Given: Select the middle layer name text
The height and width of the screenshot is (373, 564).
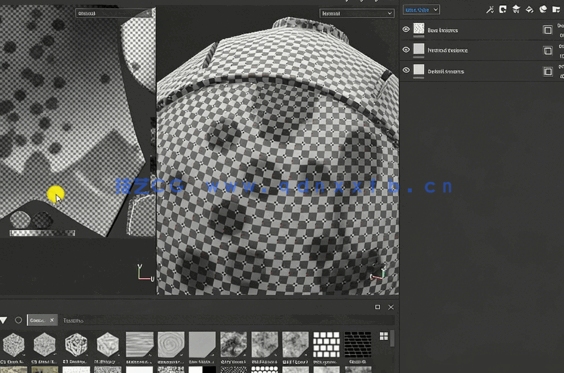Looking at the screenshot, I should 447,50.
